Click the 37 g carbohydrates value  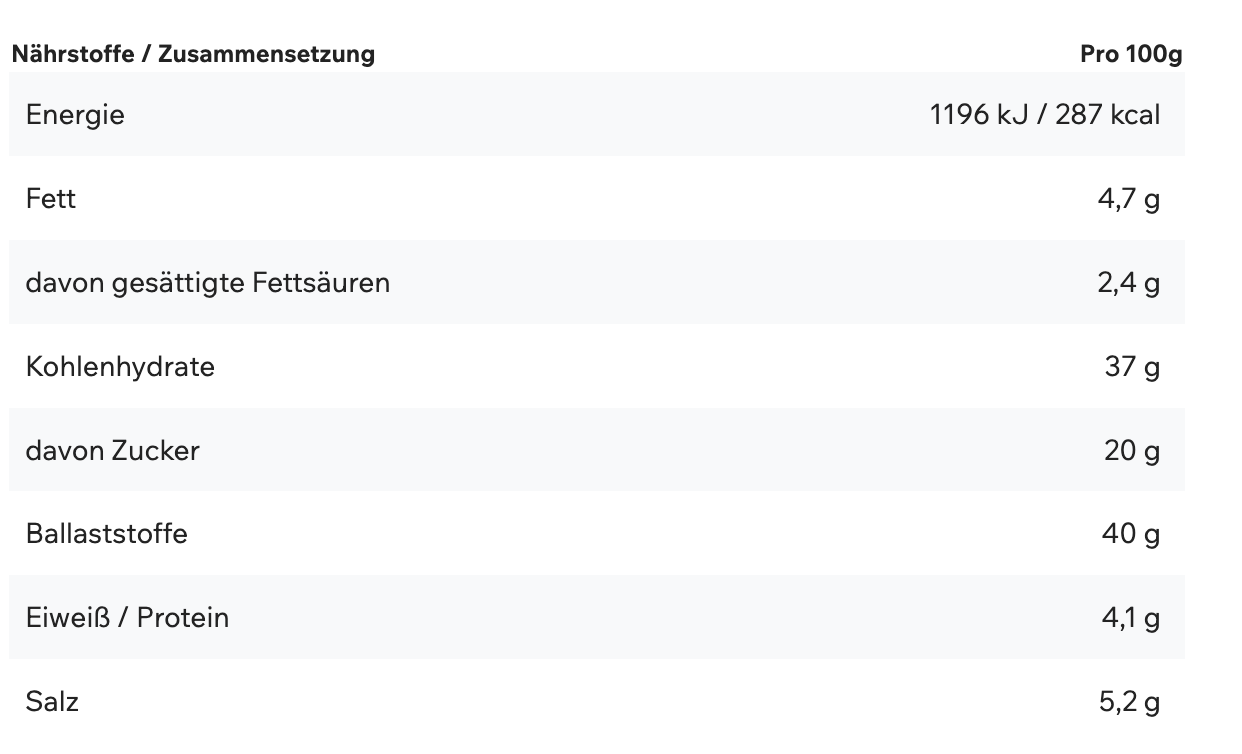1133,367
